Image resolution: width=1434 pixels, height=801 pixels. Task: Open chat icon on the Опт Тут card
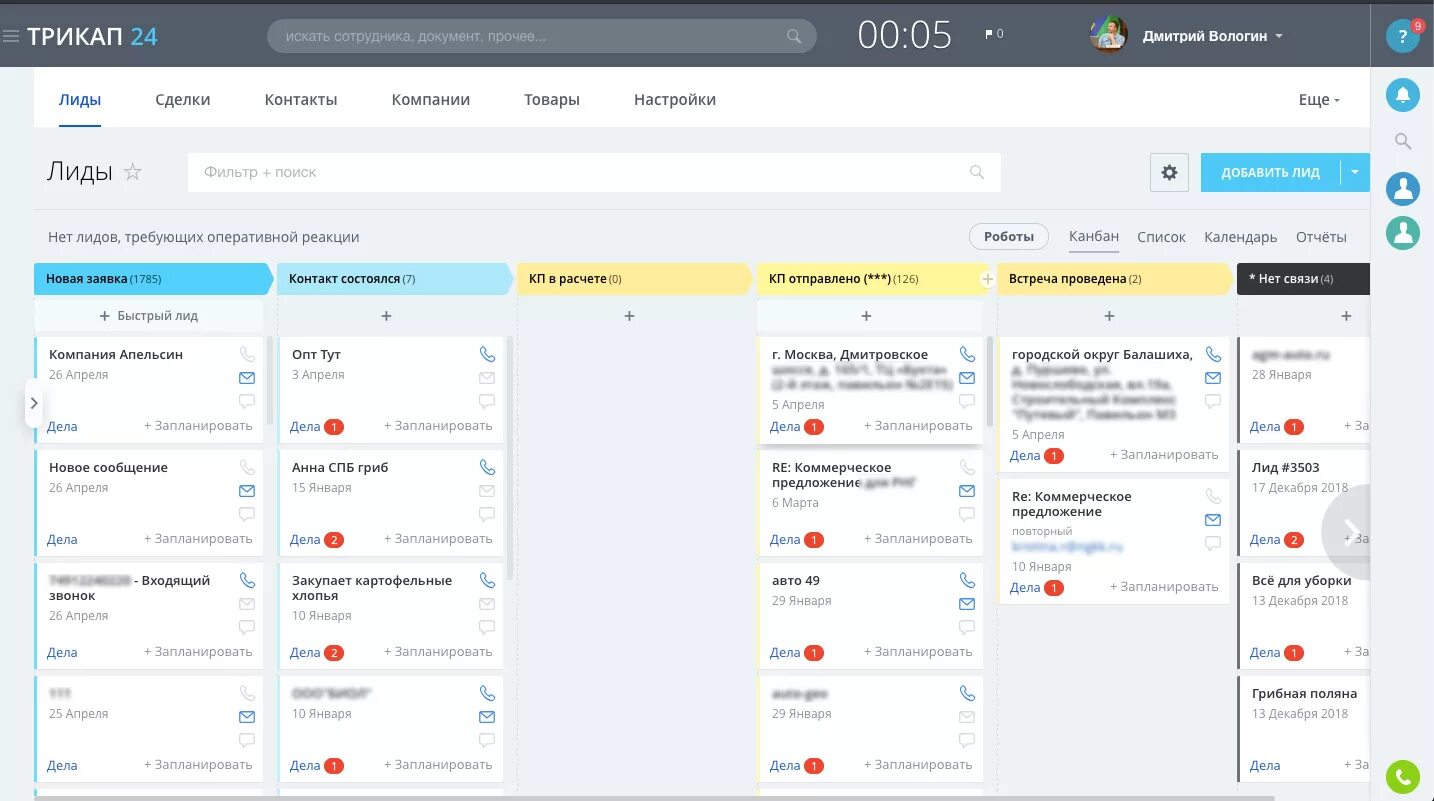(487, 400)
